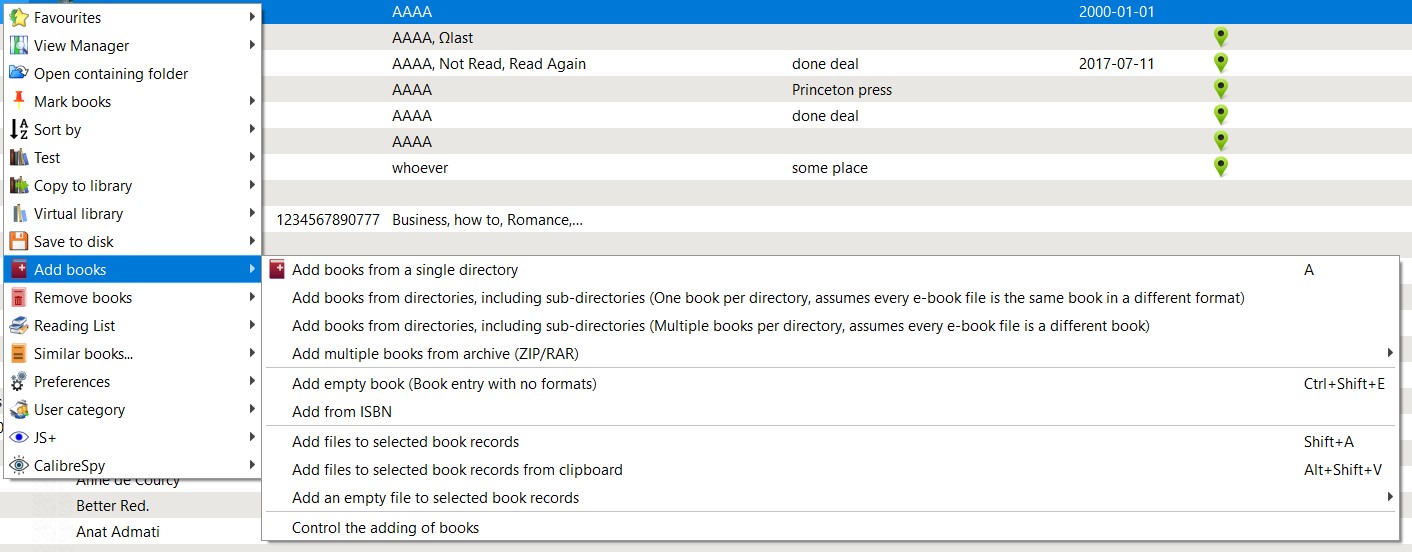Screen dimensions: 1412x552
Task: Click green marker in Princeton press row
Action: pos(1220,89)
